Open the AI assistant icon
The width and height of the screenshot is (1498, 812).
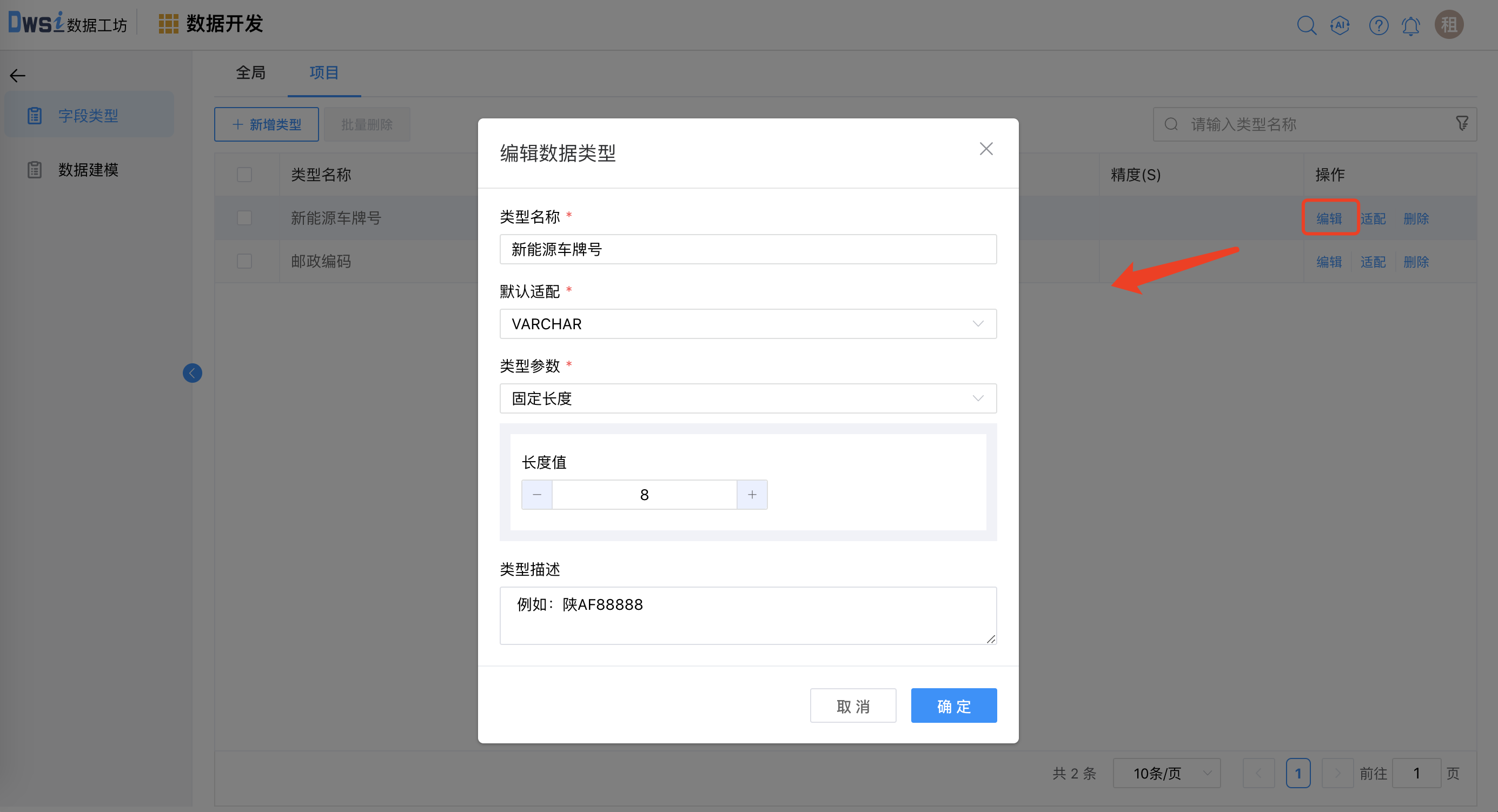(1340, 25)
